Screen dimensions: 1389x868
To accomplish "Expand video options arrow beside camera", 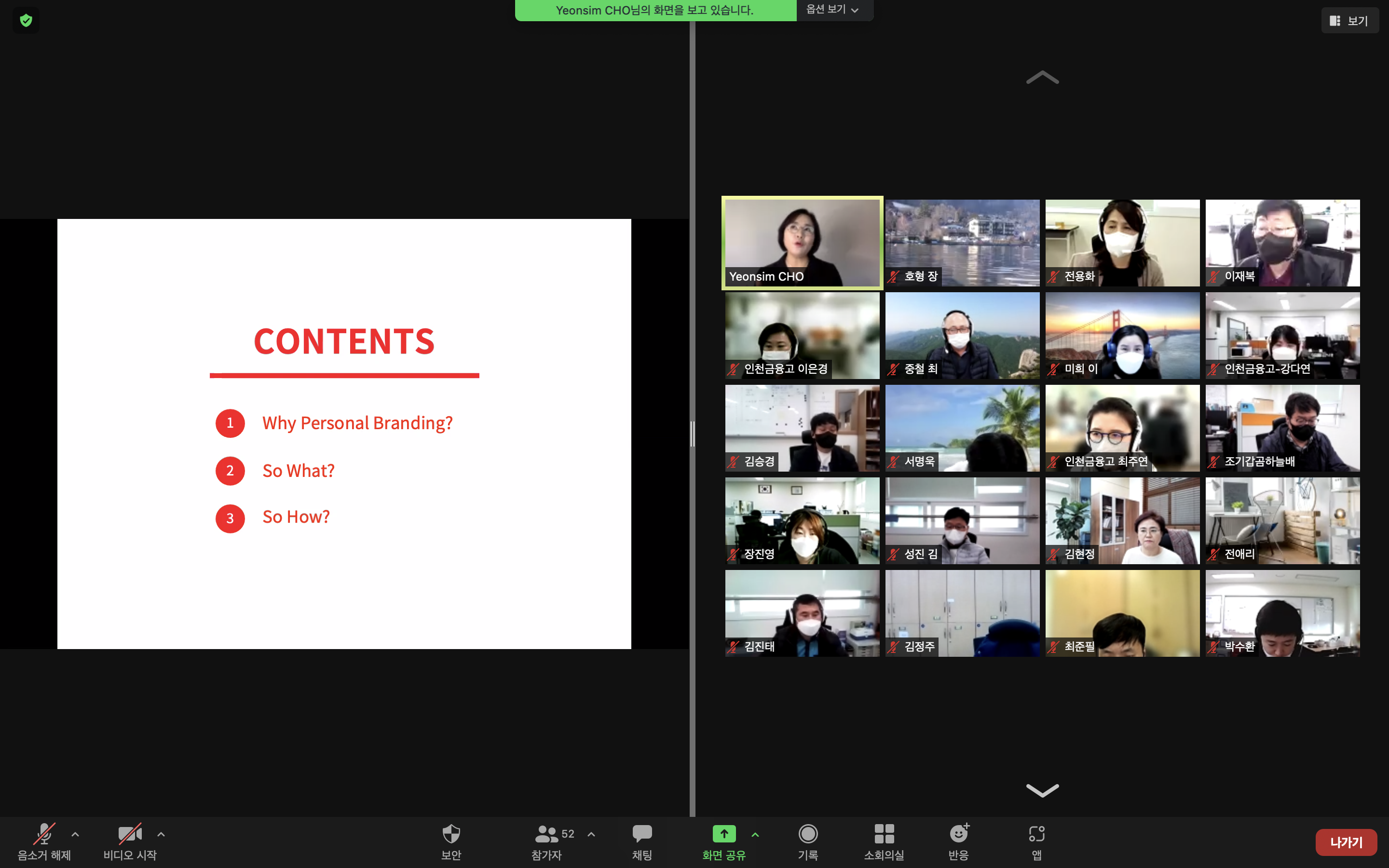I will pos(161,835).
